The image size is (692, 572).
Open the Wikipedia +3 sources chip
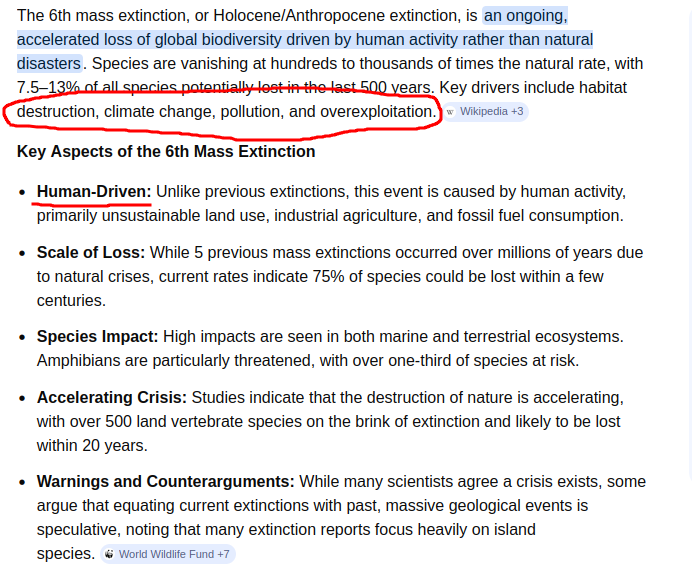pyautogui.click(x=491, y=112)
